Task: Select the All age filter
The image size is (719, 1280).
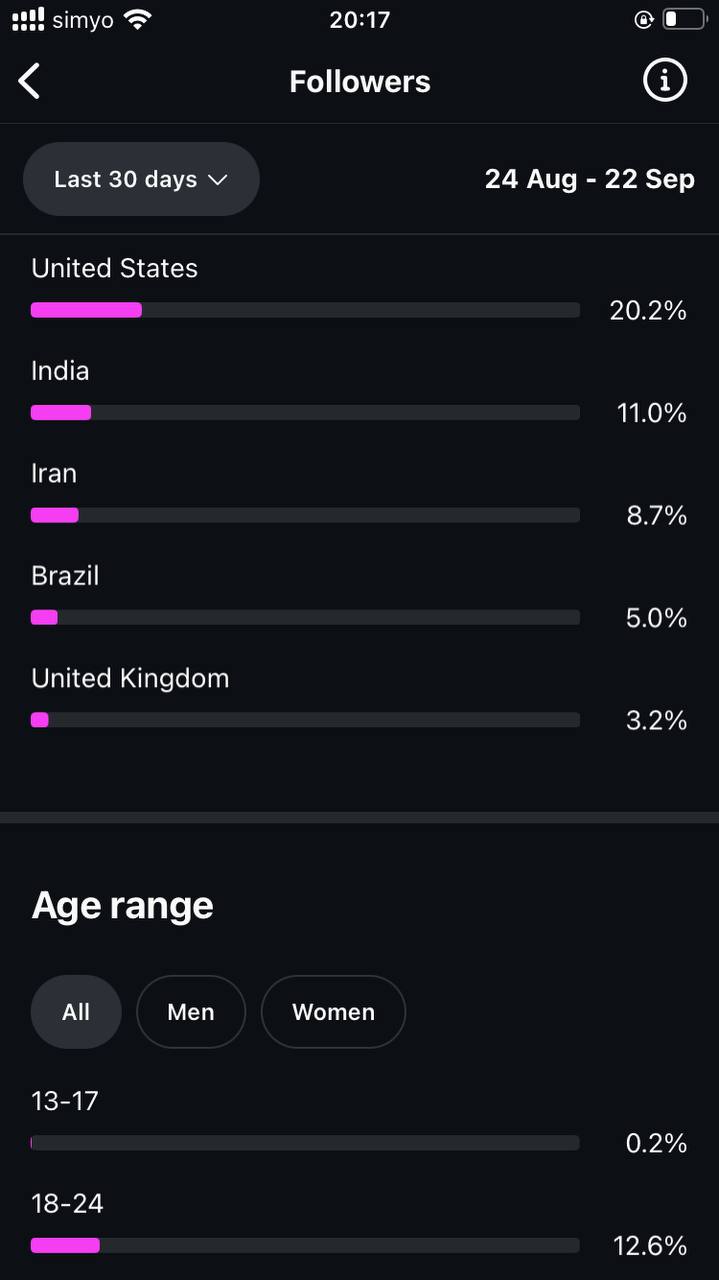Action: click(76, 1012)
